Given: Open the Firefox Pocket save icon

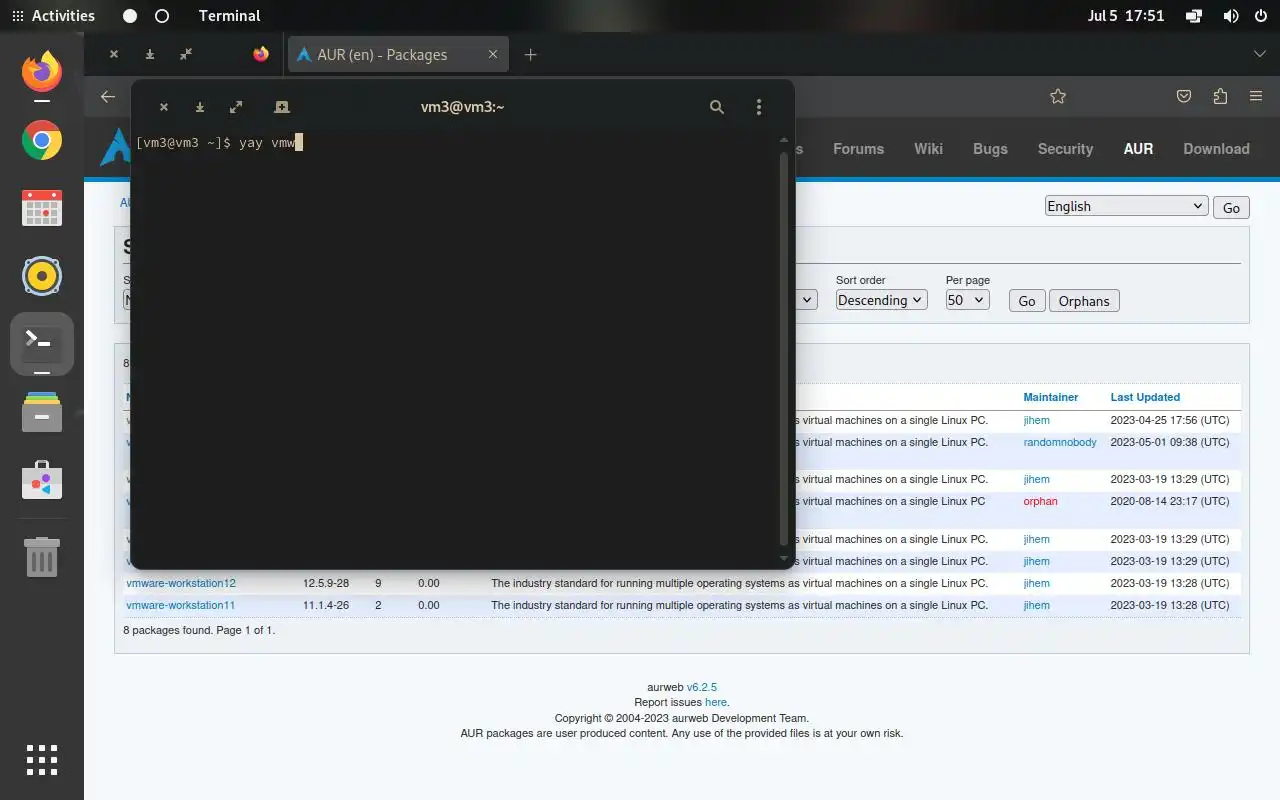Looking at the screenshot, I should coord(1184,97).
